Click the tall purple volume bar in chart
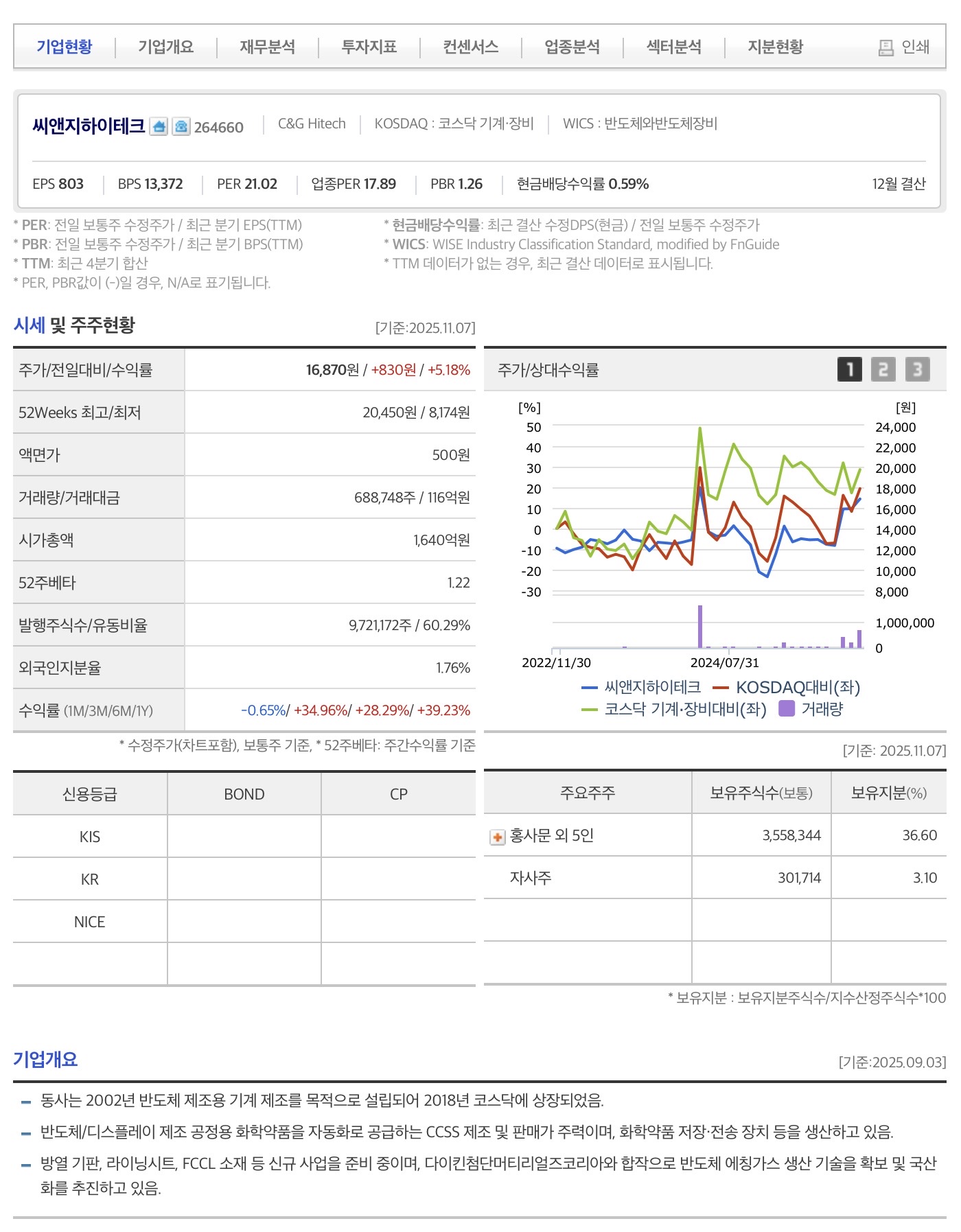961x1232 pixels. (x=700, y=626)
